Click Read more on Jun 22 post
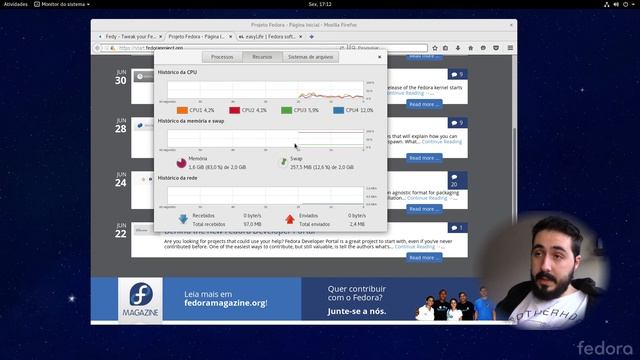The width and height of the screenshot is (640, 360). click(424, 258)
